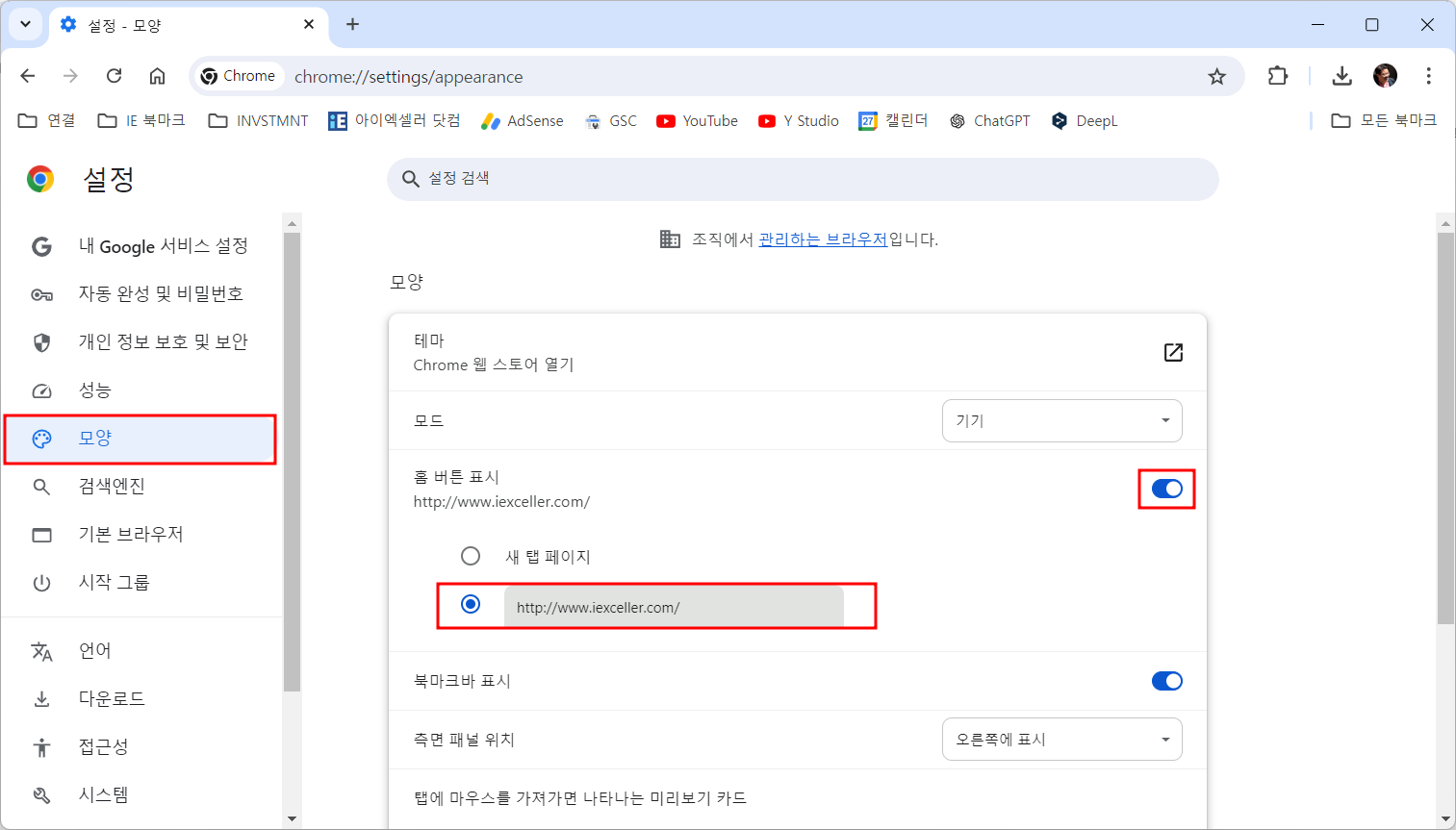1456x830 pixels.
Task: Open the tab search dropdown arrow
Action: [x=26, y=24]
